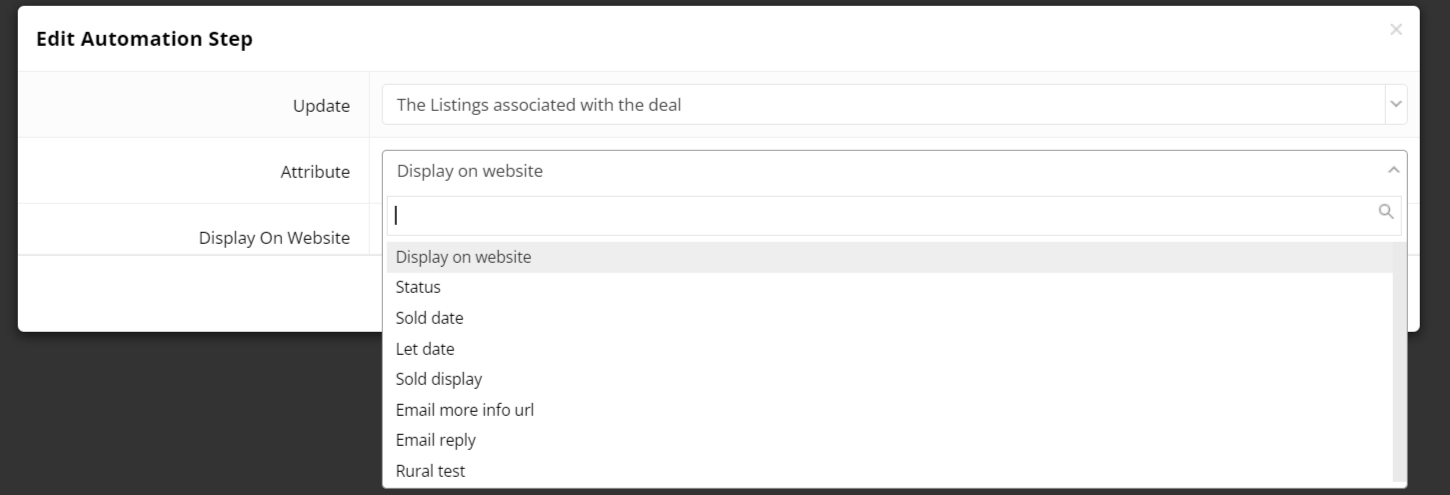Screen dimensions: 1450x495
Task: Click the 'Display On Website' field label
Action: 274,238
